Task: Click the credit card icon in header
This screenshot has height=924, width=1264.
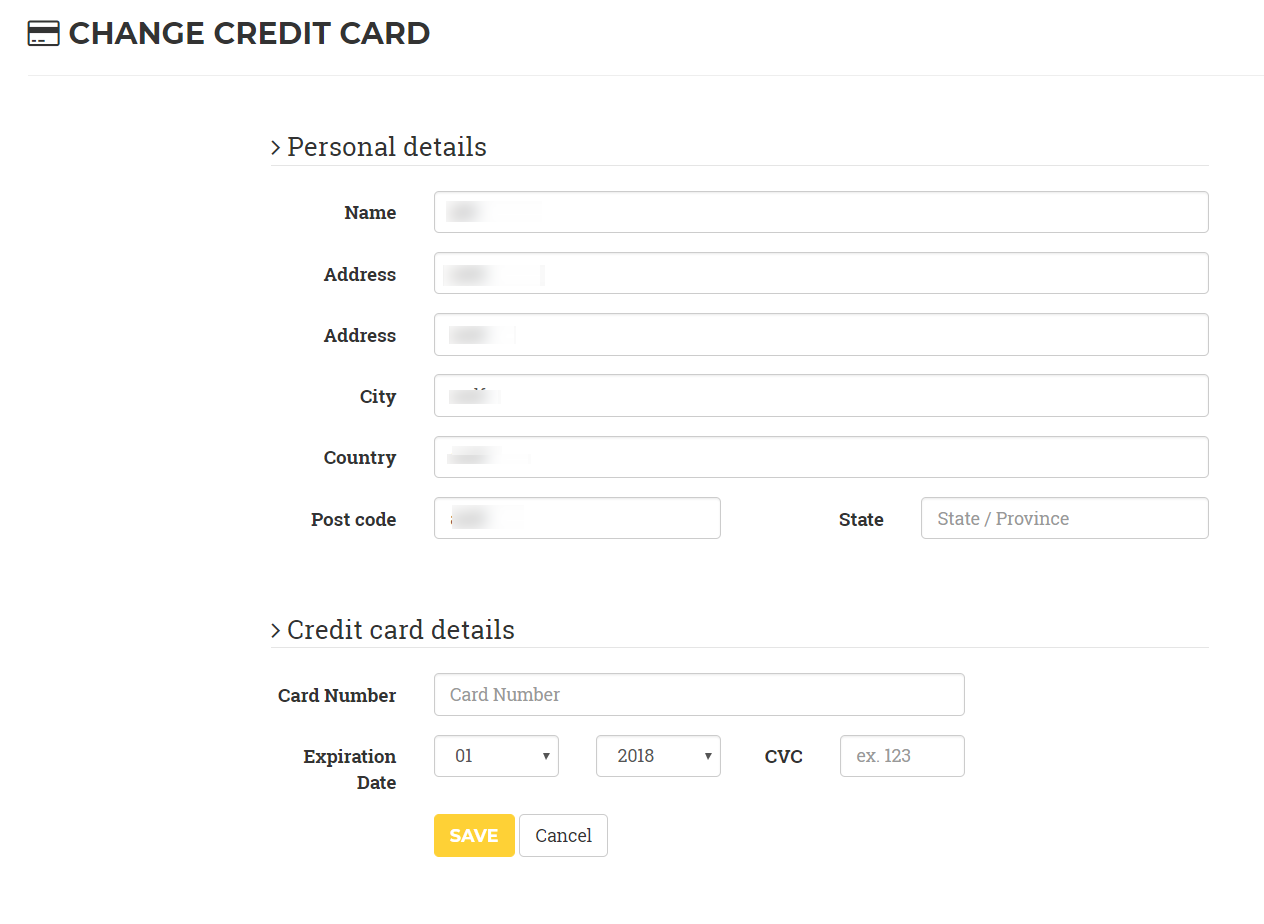Action: [43, 33]
